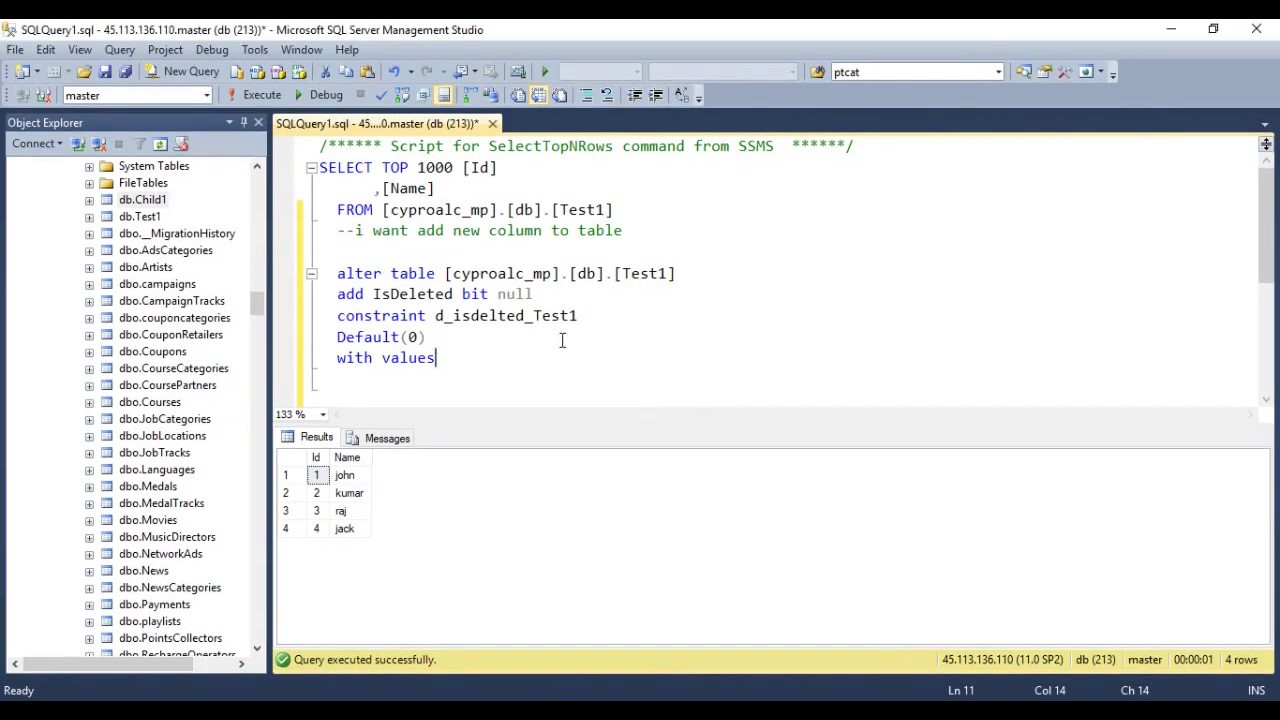Expand the System Tables folder
The width and height of the screenshot is (1280, 720).
(x=89, y=166)
